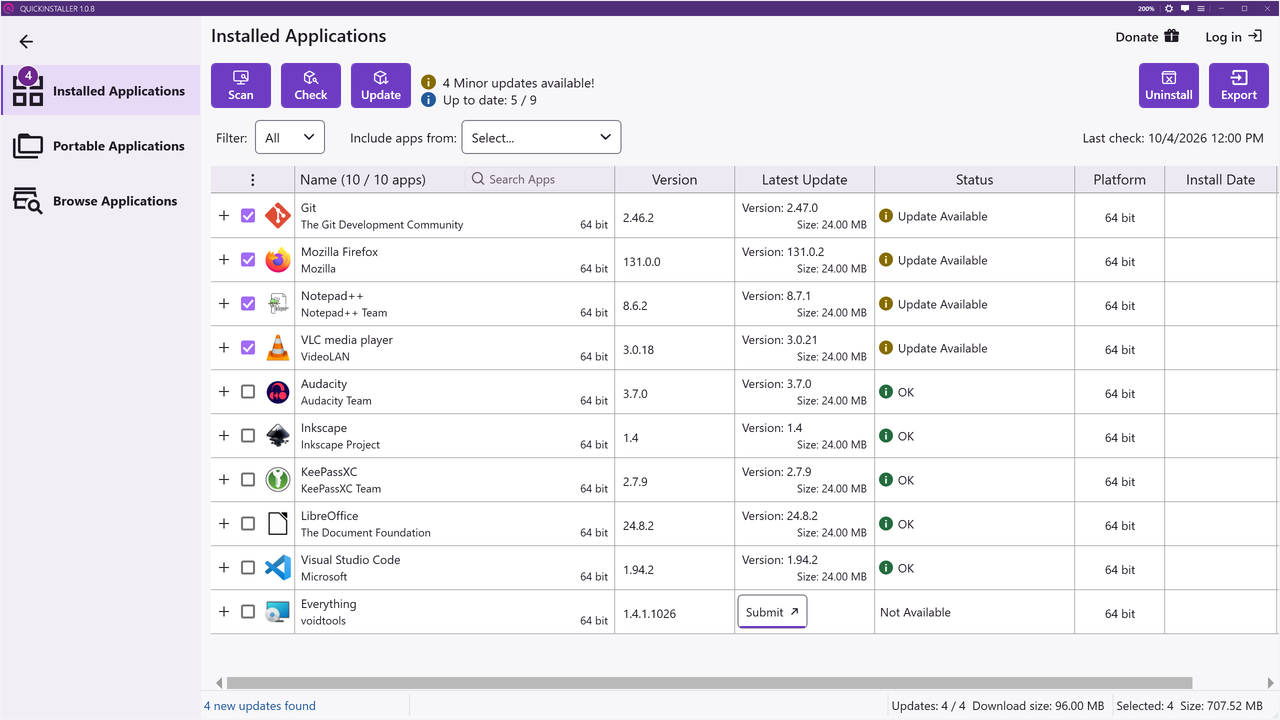The width and height of the screenshot is (1280, 720).
Task: Check the Audacity checkbox
Action: [248, 392]
